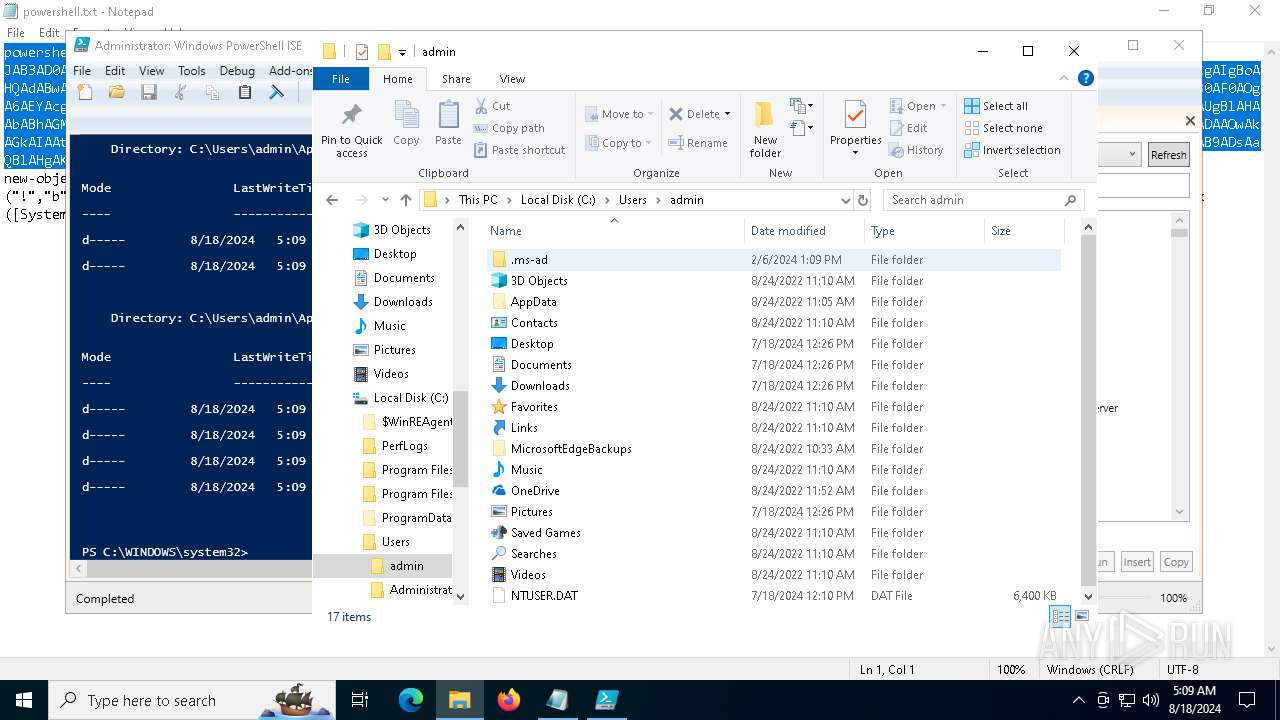Open Debug menu in PowerShell ISE
1280x720 pixels.
(x=237, y=71)
